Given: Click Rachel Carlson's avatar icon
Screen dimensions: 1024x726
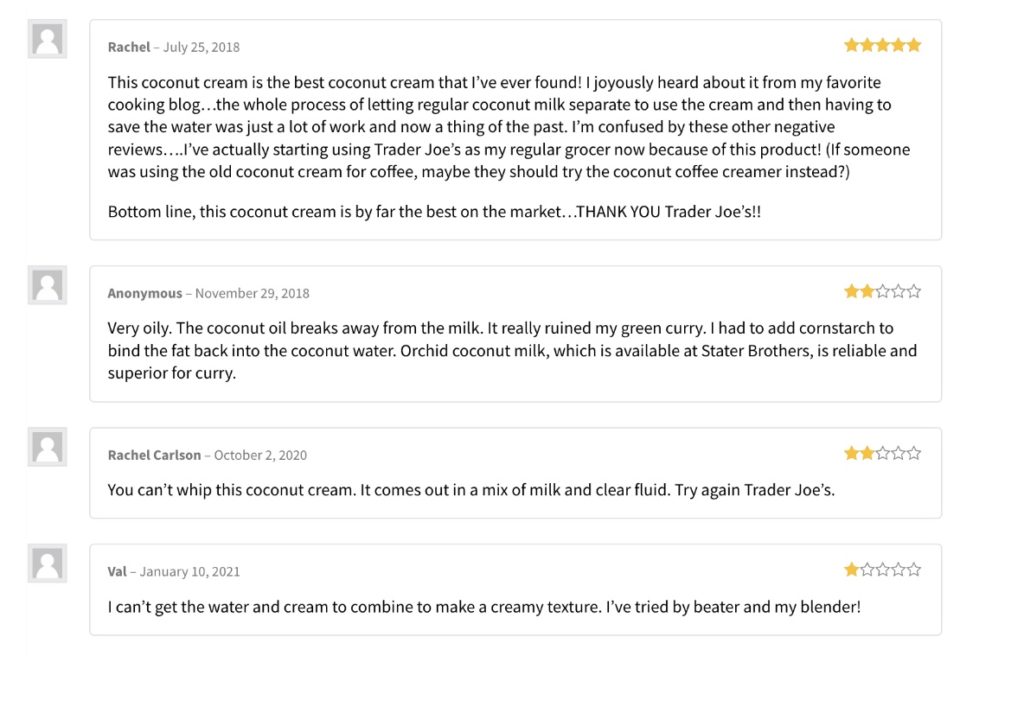Looking at the screenshot, I should 47,447.
